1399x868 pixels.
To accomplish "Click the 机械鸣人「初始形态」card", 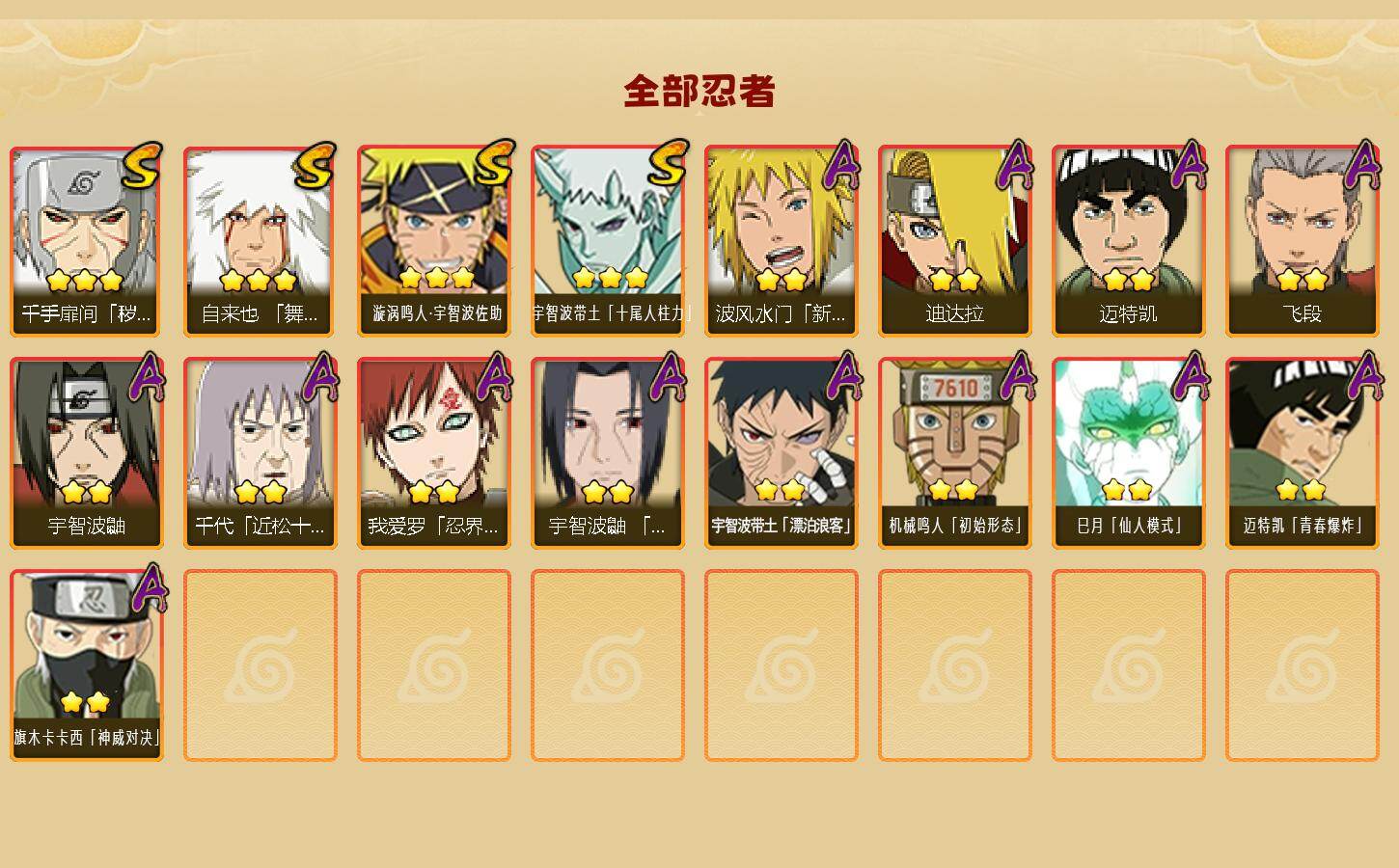I will 955,453.
